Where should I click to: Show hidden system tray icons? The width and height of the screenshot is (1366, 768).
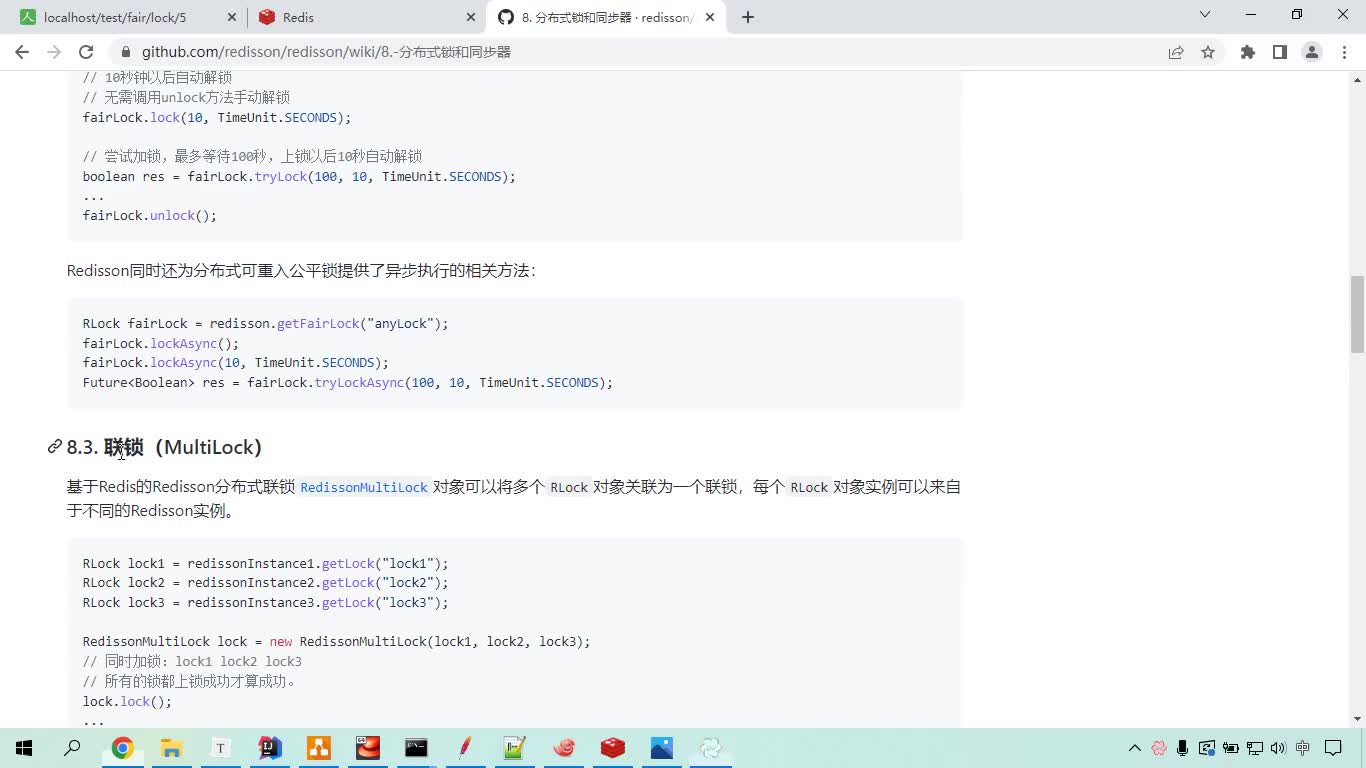1134,748
